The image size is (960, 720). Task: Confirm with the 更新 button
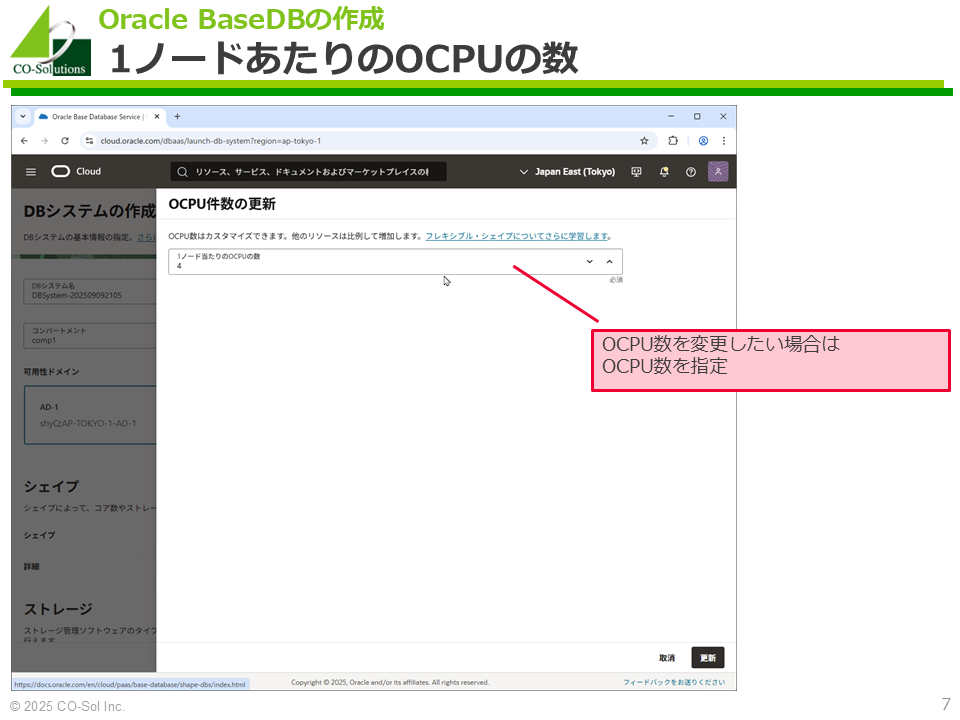point(708,658)
